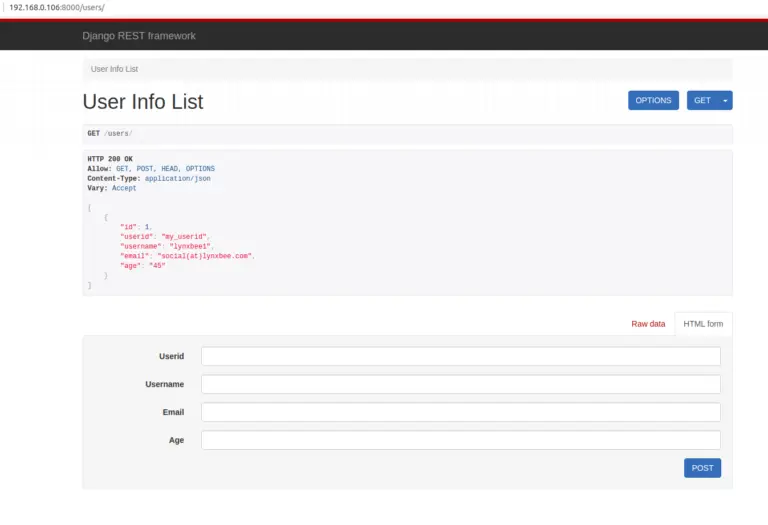Switch to the Raw data tab

(x=648, y=324)
